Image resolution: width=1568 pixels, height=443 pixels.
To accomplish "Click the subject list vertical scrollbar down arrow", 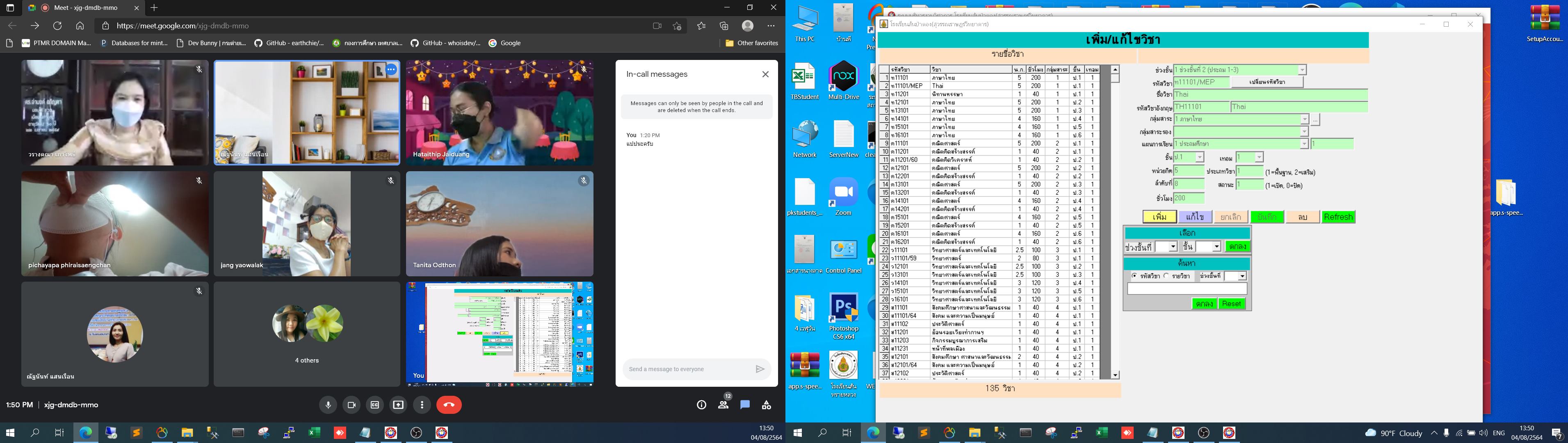I will 1115,375.
